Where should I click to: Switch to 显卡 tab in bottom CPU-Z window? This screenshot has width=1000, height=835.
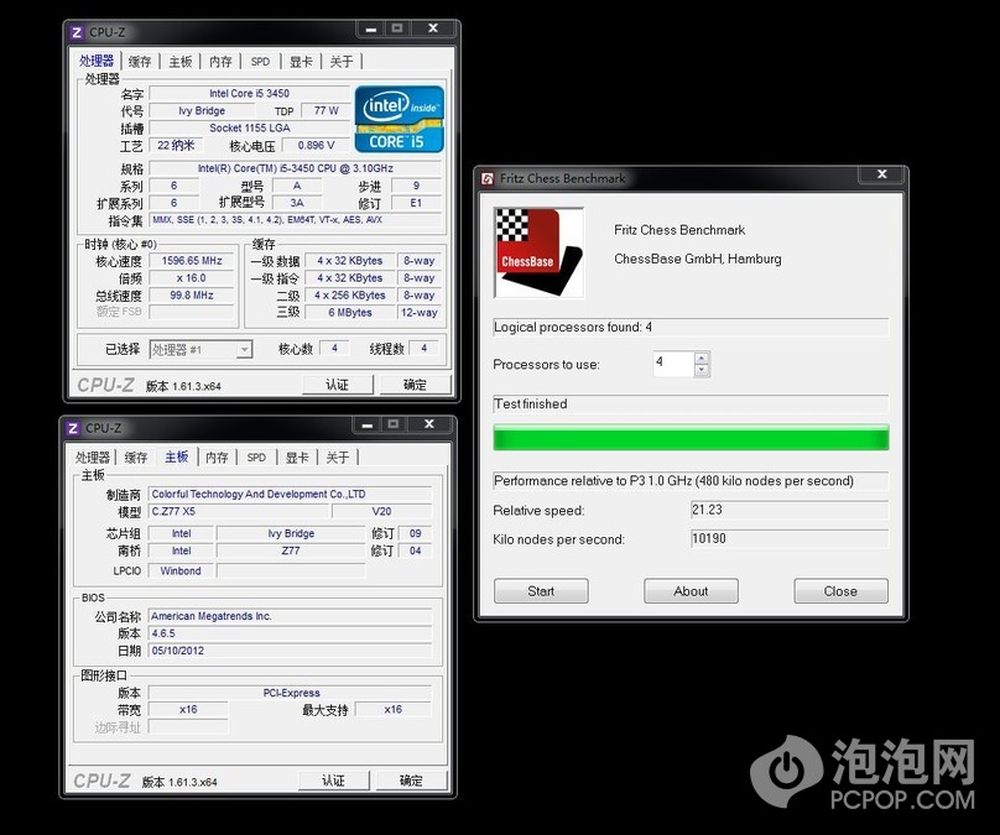pos(297,458)
